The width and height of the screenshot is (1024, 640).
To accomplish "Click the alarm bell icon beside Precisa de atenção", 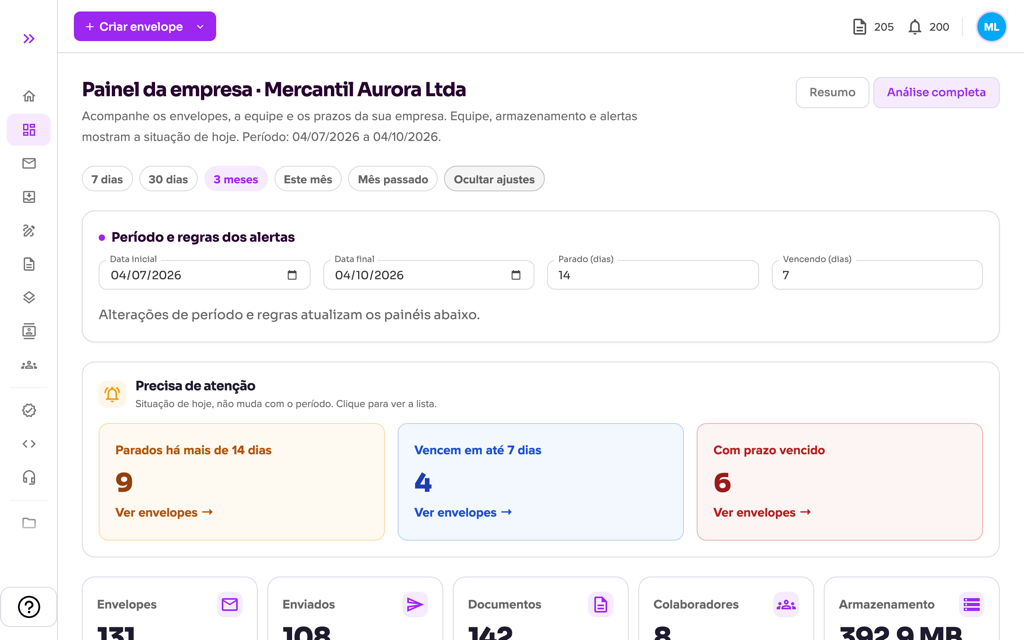I will point(112,394).
